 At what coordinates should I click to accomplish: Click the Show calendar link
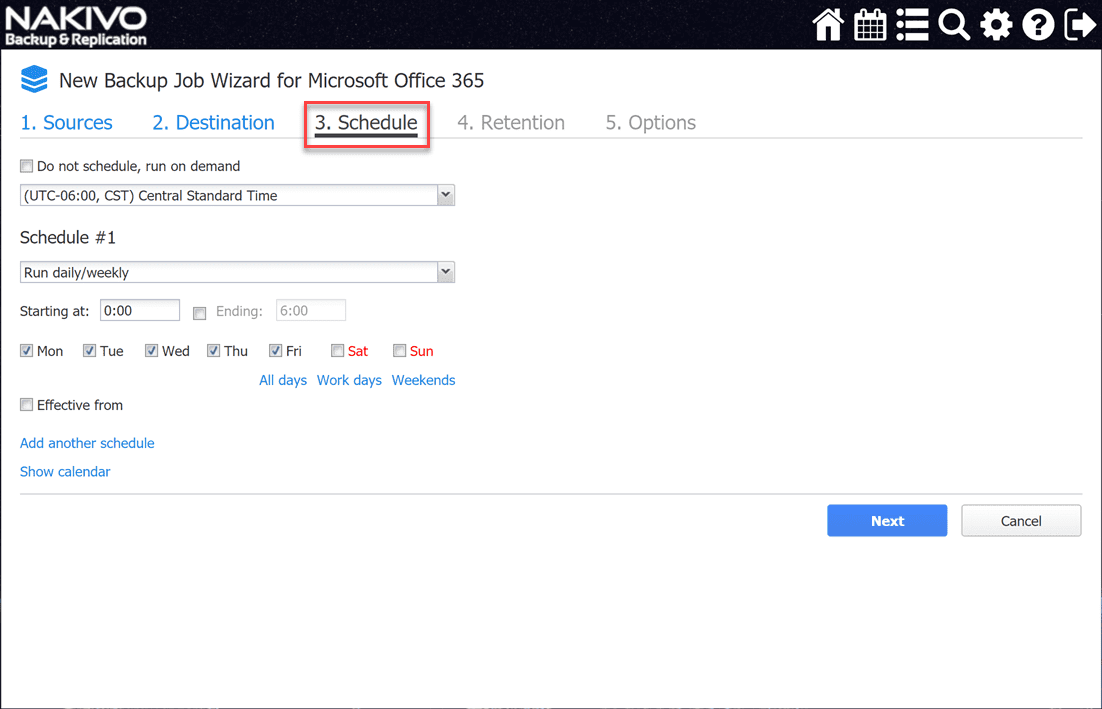(x=65, y=471)
